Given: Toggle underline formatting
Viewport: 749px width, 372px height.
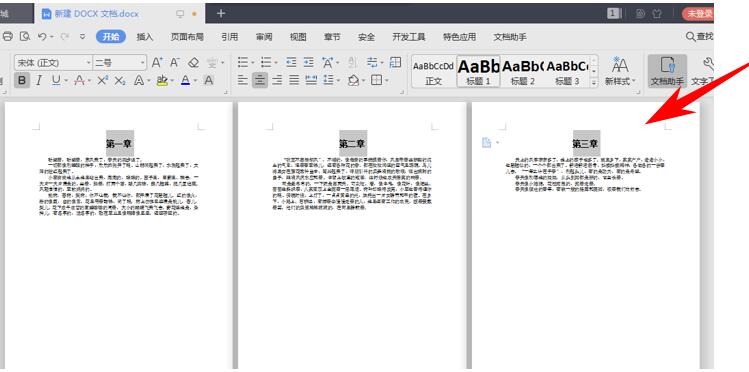Looking at the screenshot, I should click(56, 80).
